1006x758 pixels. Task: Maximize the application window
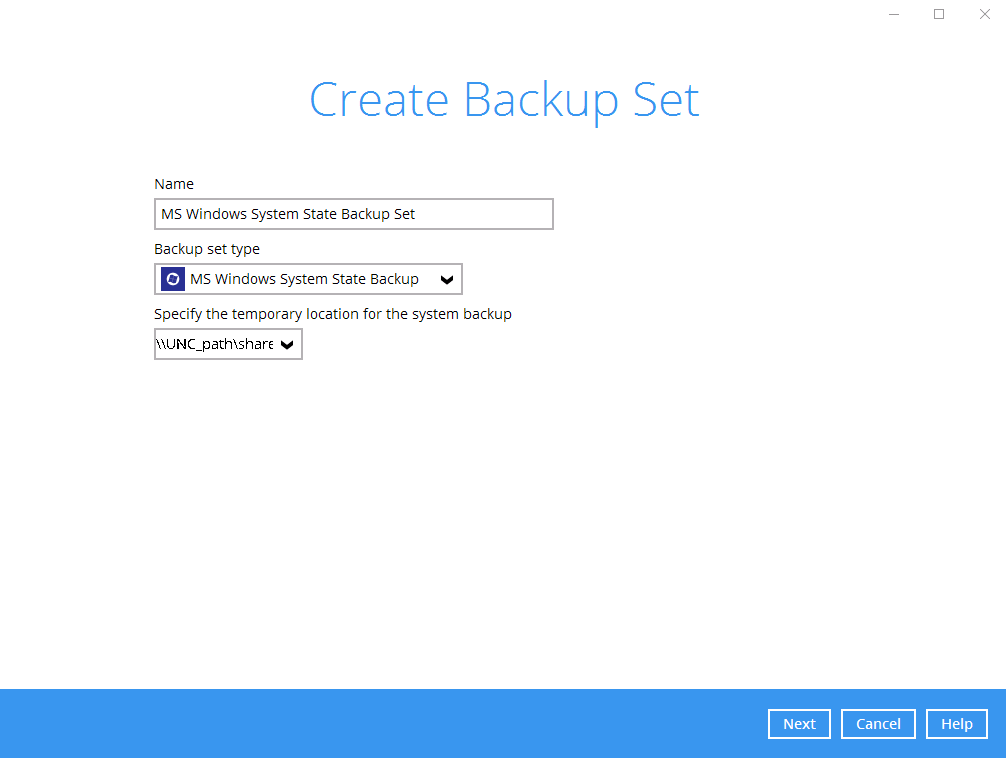coord(939,14)
